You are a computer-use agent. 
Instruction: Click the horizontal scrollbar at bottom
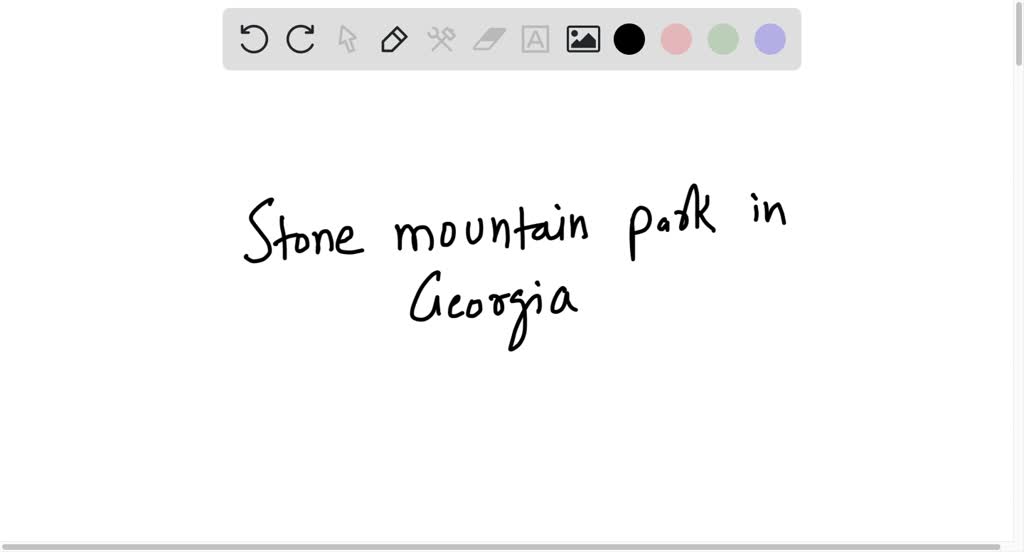[501, 547]
